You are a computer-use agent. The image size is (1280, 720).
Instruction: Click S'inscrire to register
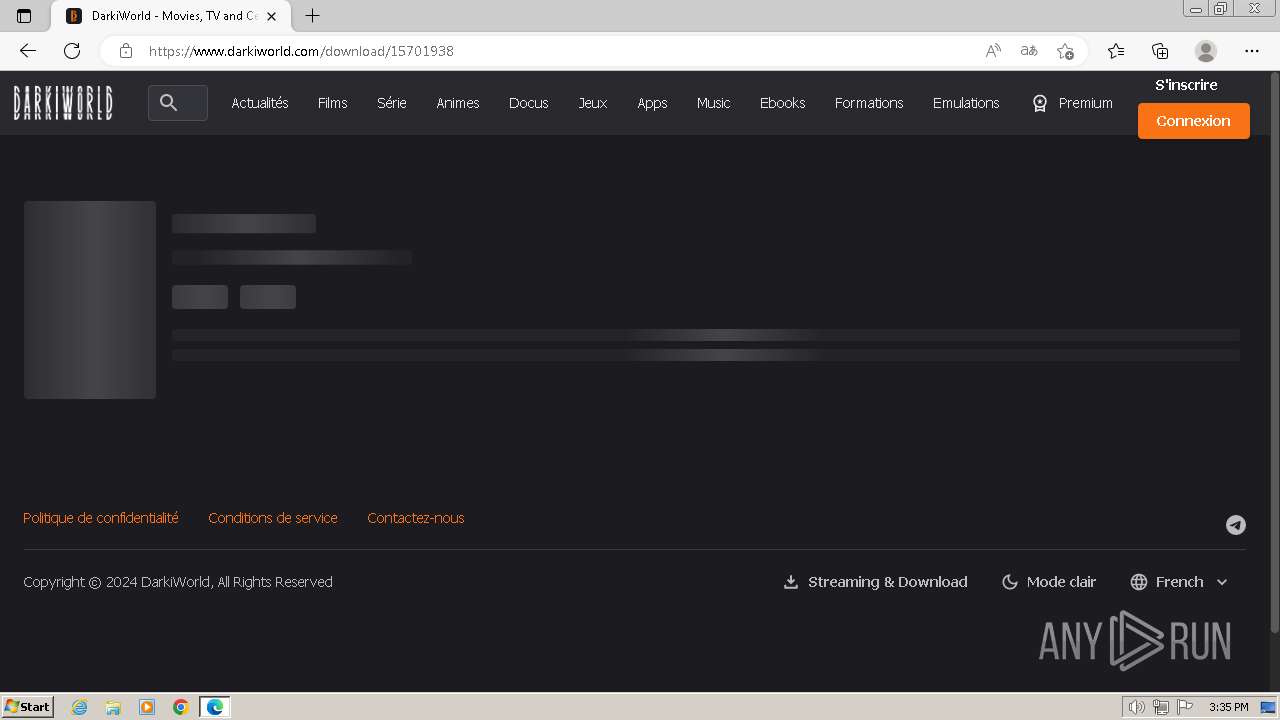click(x=1186, y=85)
